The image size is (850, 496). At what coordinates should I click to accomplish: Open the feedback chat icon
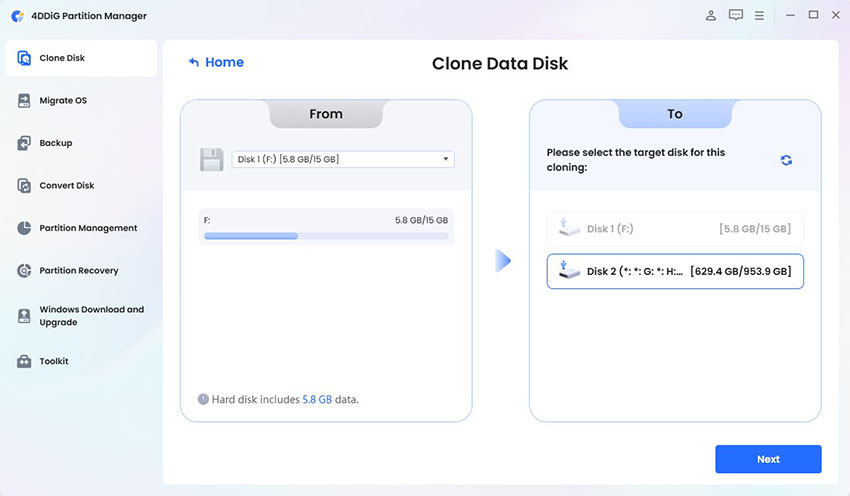pos(736,15)
